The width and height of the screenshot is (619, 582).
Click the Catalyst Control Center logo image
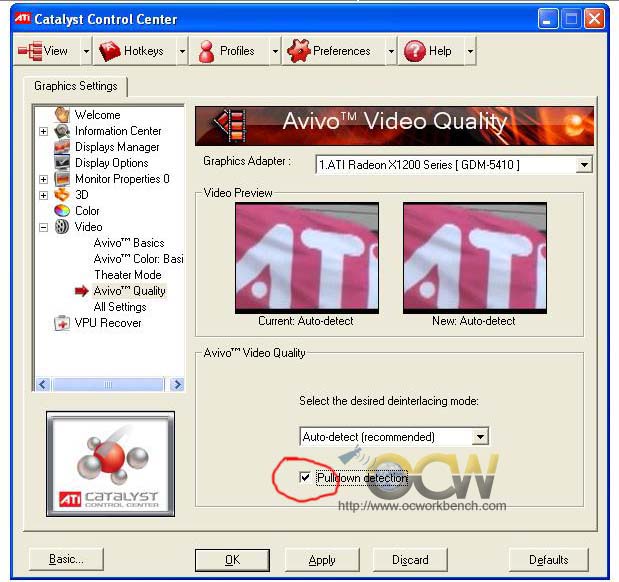coord(110,464)
